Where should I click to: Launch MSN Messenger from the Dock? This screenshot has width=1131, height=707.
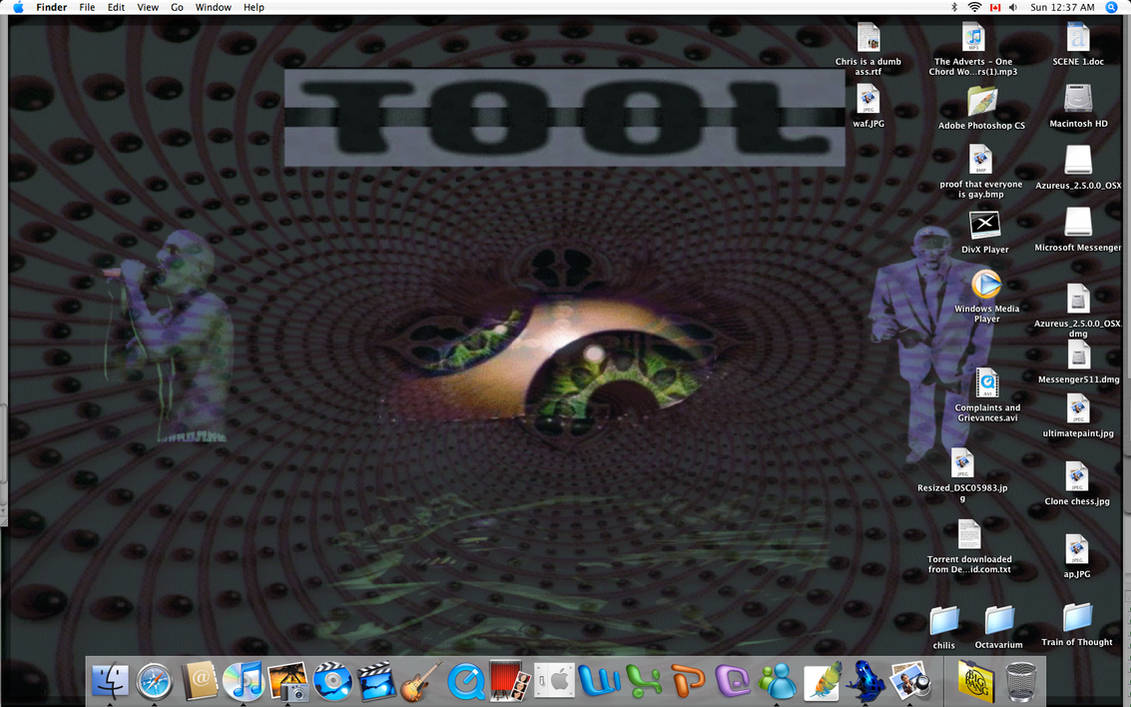coord(777,681)
